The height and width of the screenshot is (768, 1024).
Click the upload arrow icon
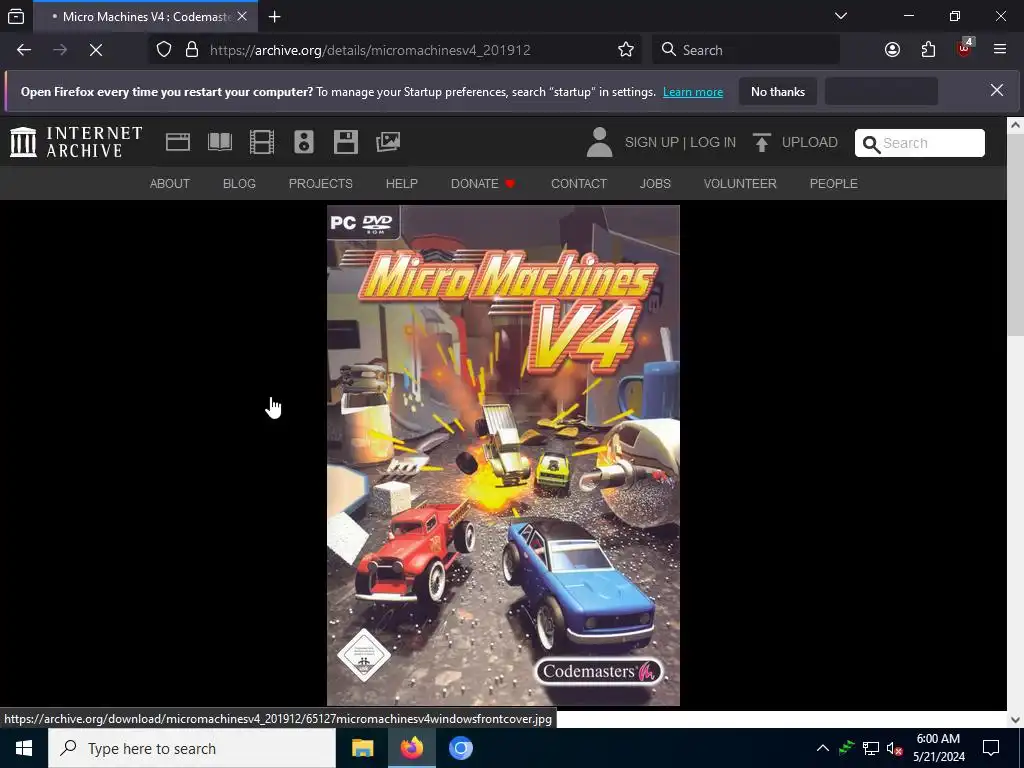pyautogui.click(x=761, y=142)
